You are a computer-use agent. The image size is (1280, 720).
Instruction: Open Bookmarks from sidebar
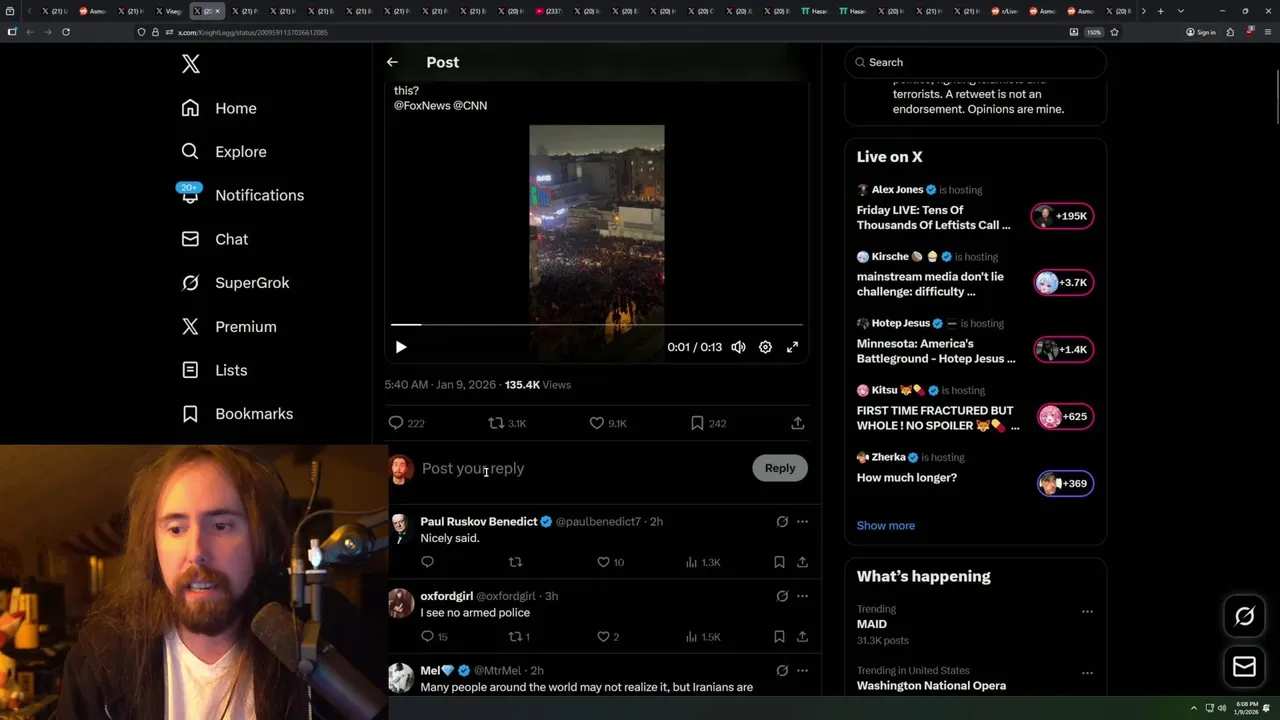coord(237,414)
